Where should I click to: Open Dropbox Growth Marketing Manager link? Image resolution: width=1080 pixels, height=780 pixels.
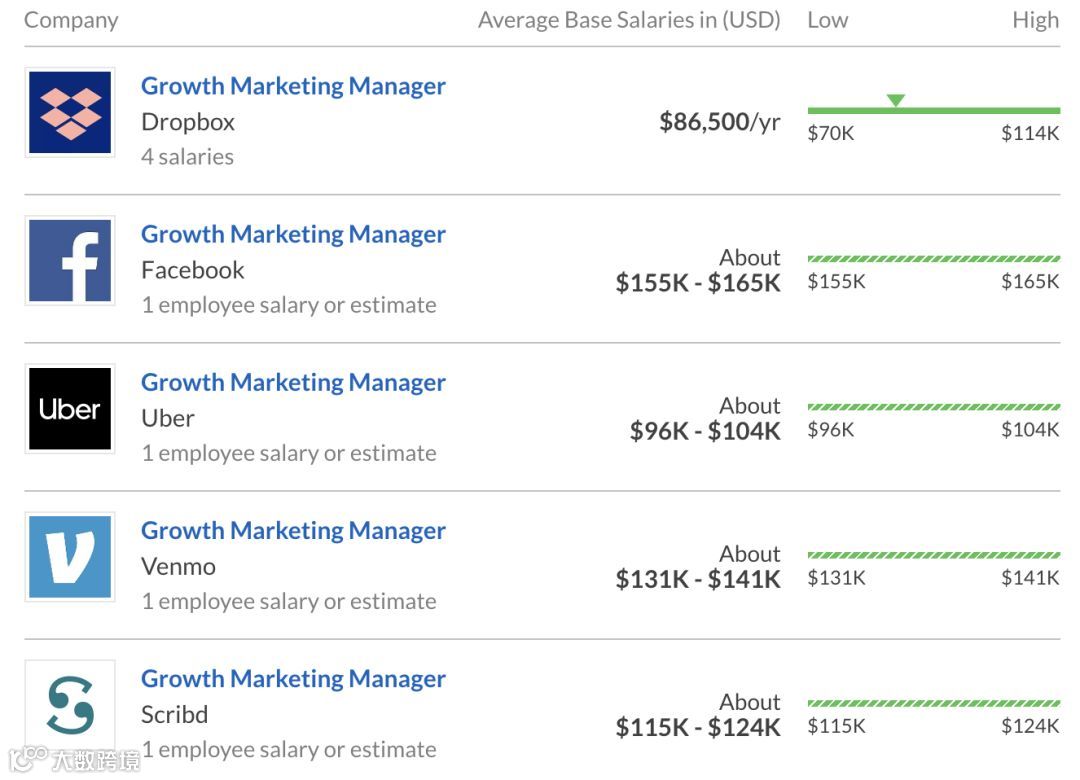coord(293,86)
